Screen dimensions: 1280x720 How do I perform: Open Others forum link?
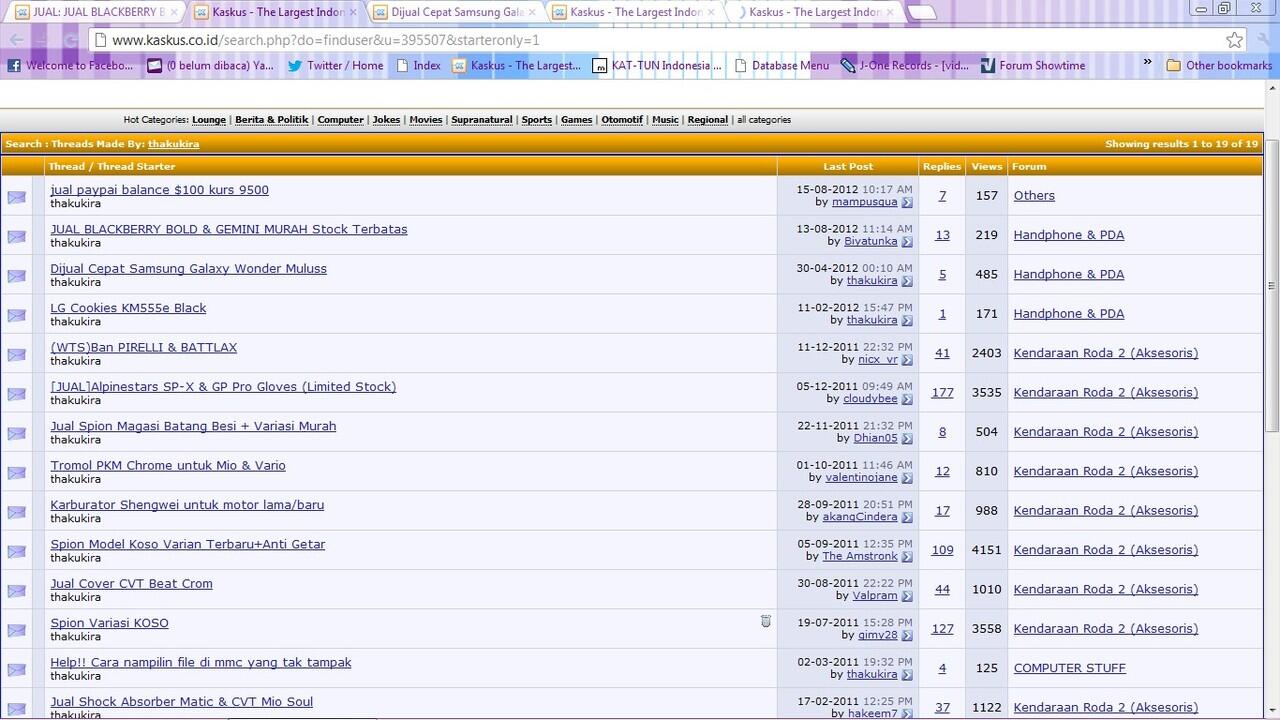point(1034,196)
